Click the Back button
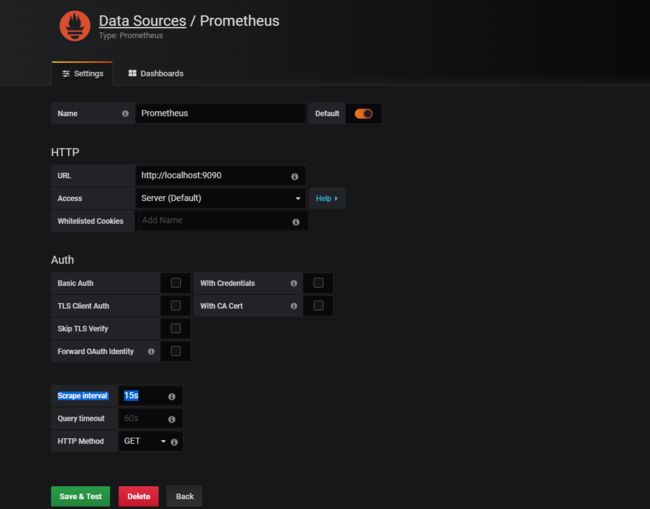The width and height of the screenshot is (650, 509). tap(184, 497)
